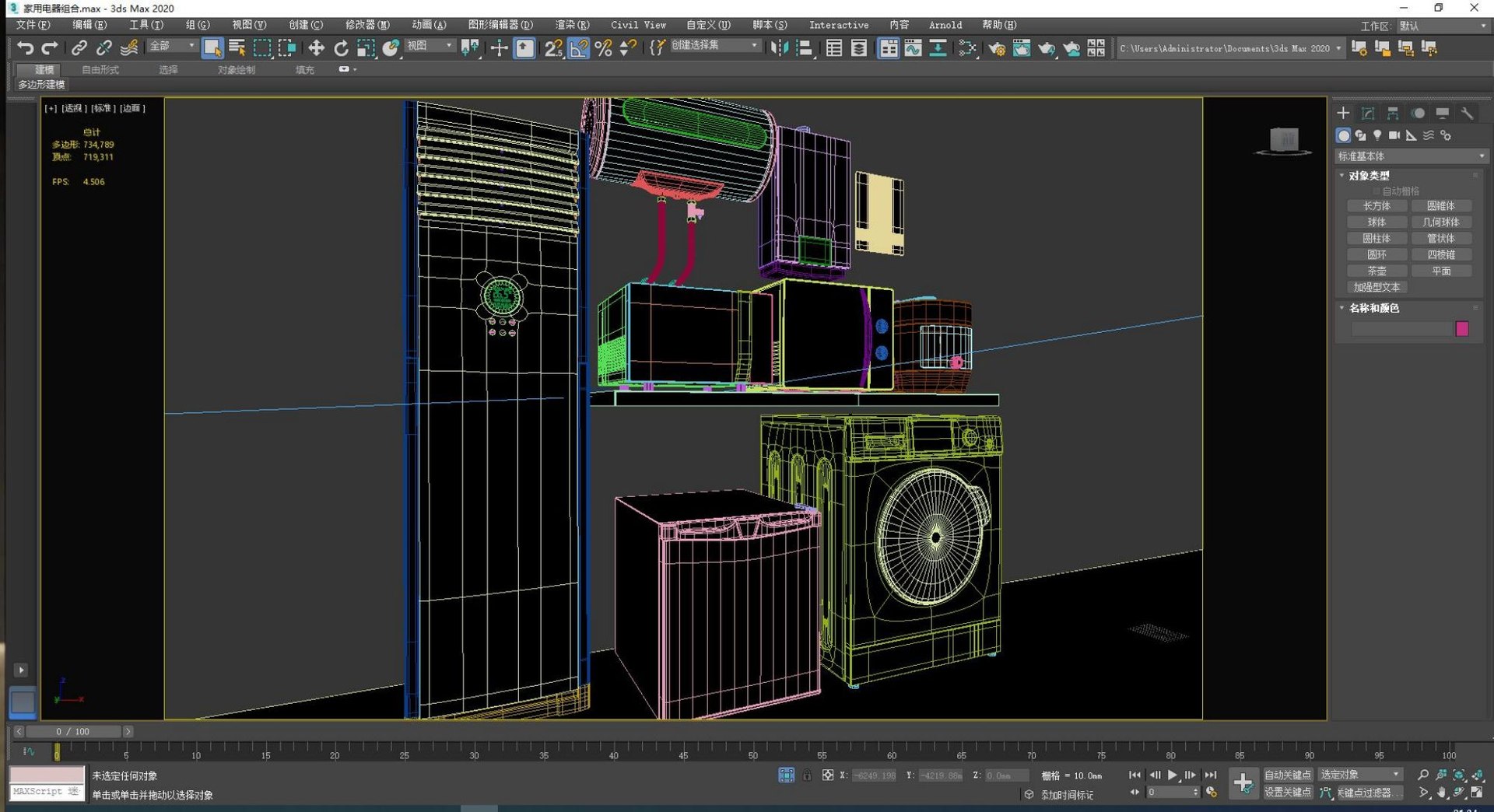Toggle the 2.5D Snaps button
Viewport: 1494px width, 812px height.
point(553,48)
